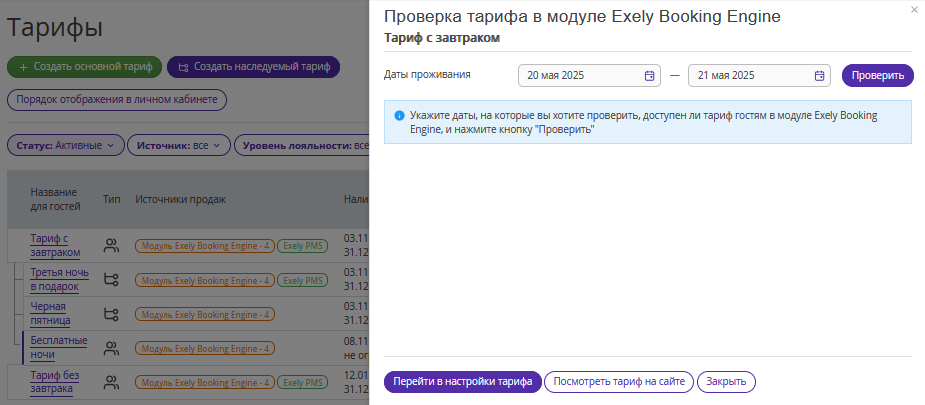The image size is (925, 405).
Task: Open the Тариф с завтраком link in table
Action: (x=55, y=245)
